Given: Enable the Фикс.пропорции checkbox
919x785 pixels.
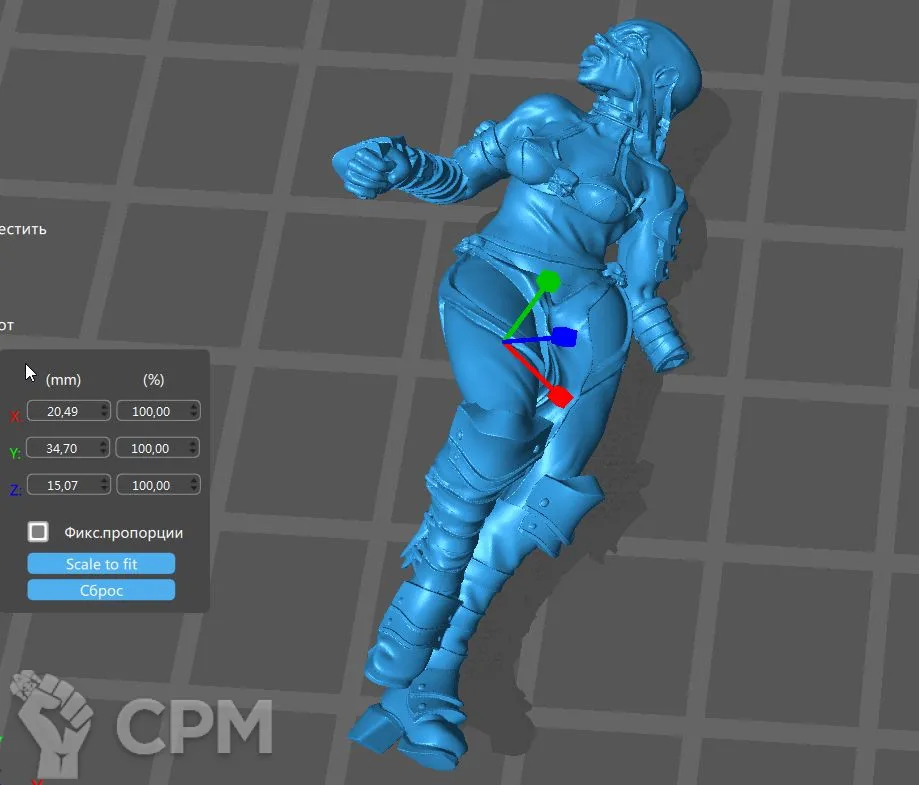Looking at the screenshot, I should (x=38, y=532).
